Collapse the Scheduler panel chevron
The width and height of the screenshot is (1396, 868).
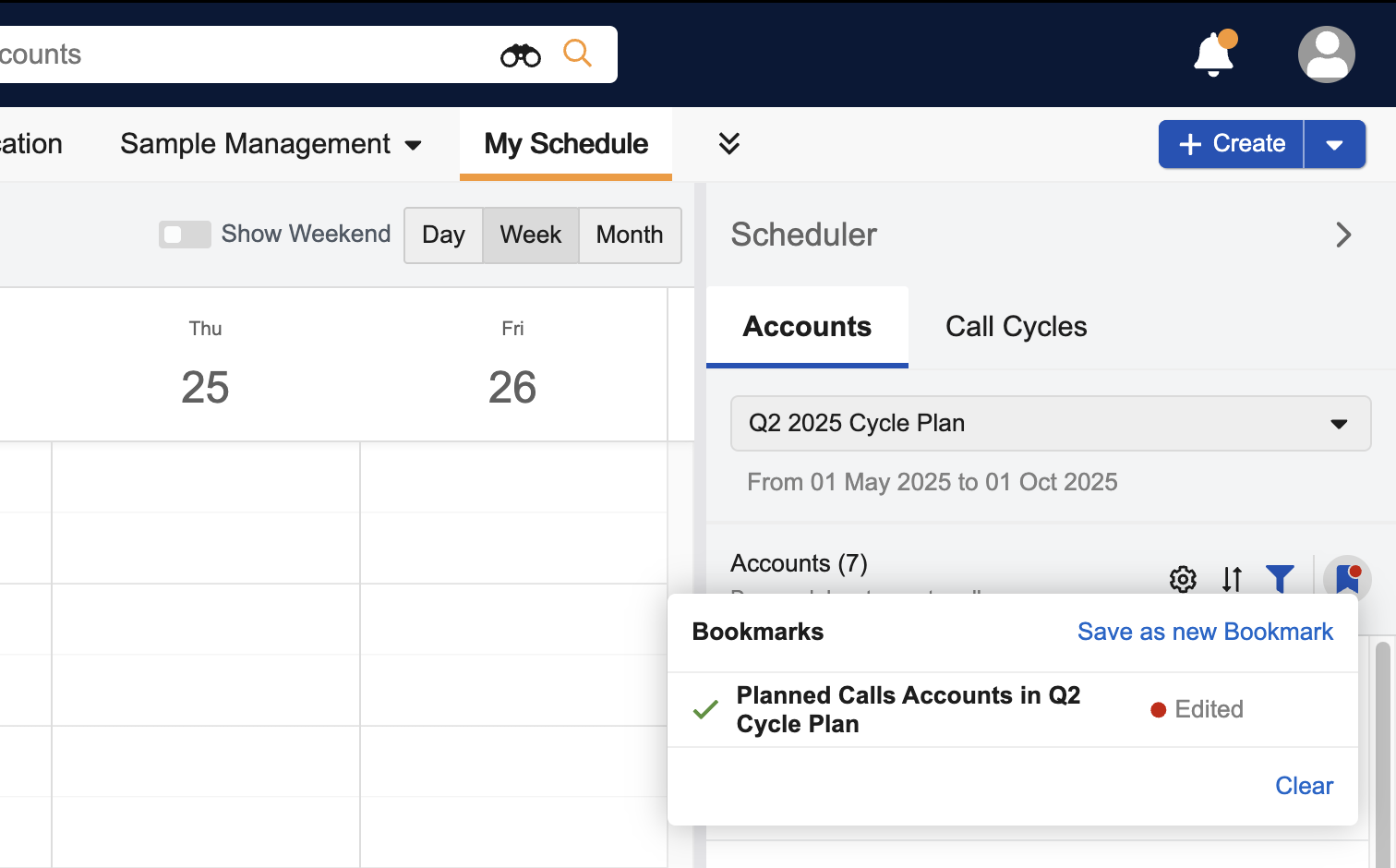tap(1343, 235)
